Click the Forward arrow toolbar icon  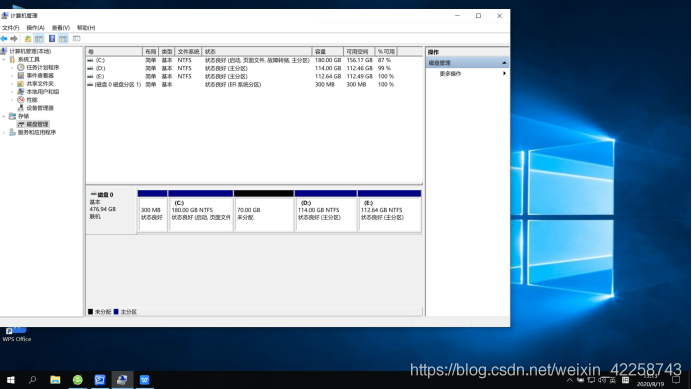click(x=14, y=39)
